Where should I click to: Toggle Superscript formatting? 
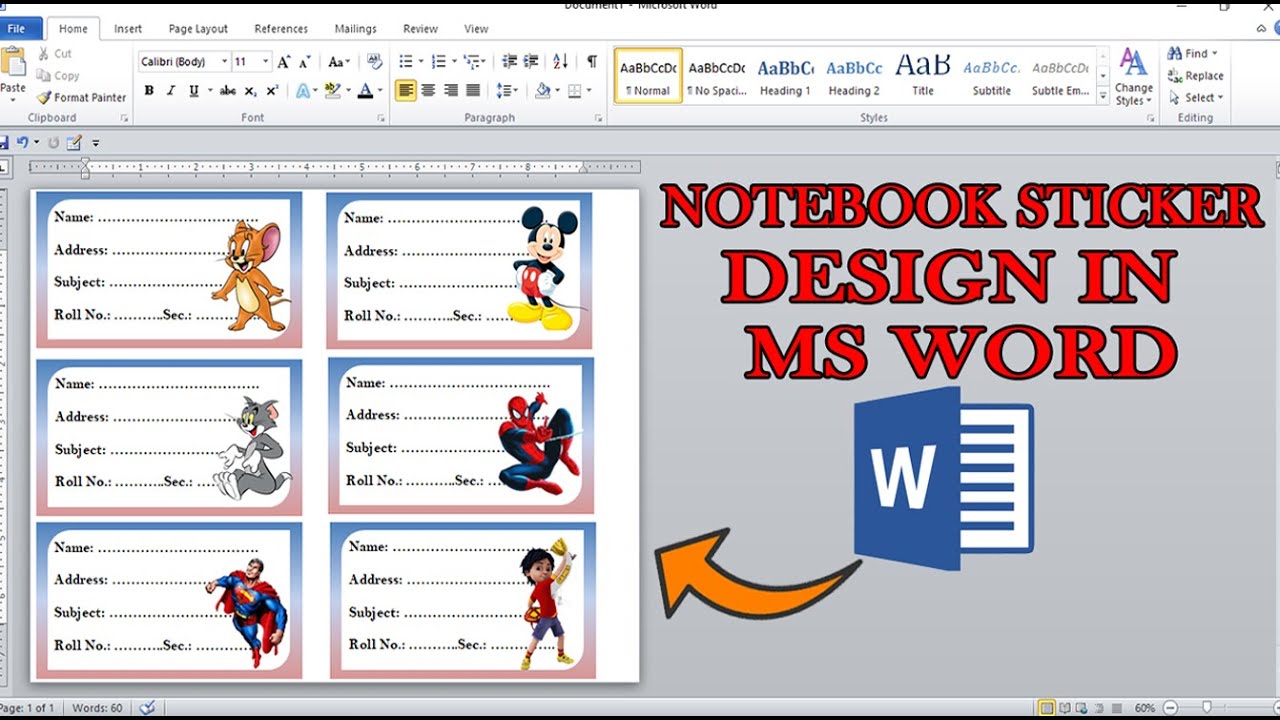pos(272,91)
